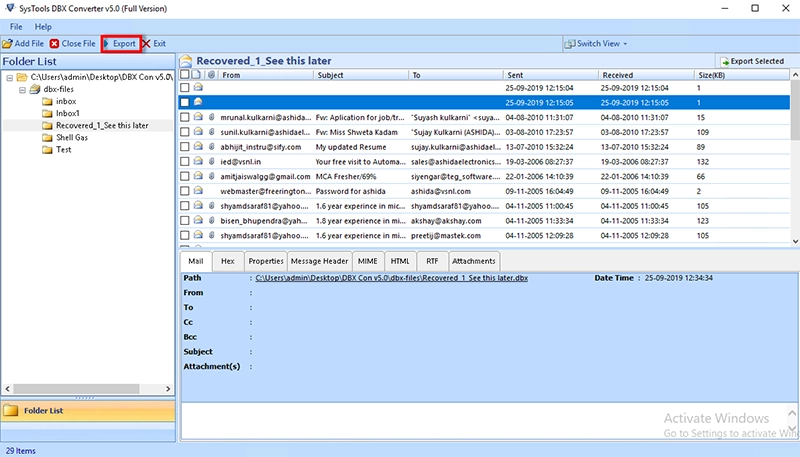Viewport: 800px width, 457px height.
Task: Switch to the Message Header tab
Action: pos(319,261)
